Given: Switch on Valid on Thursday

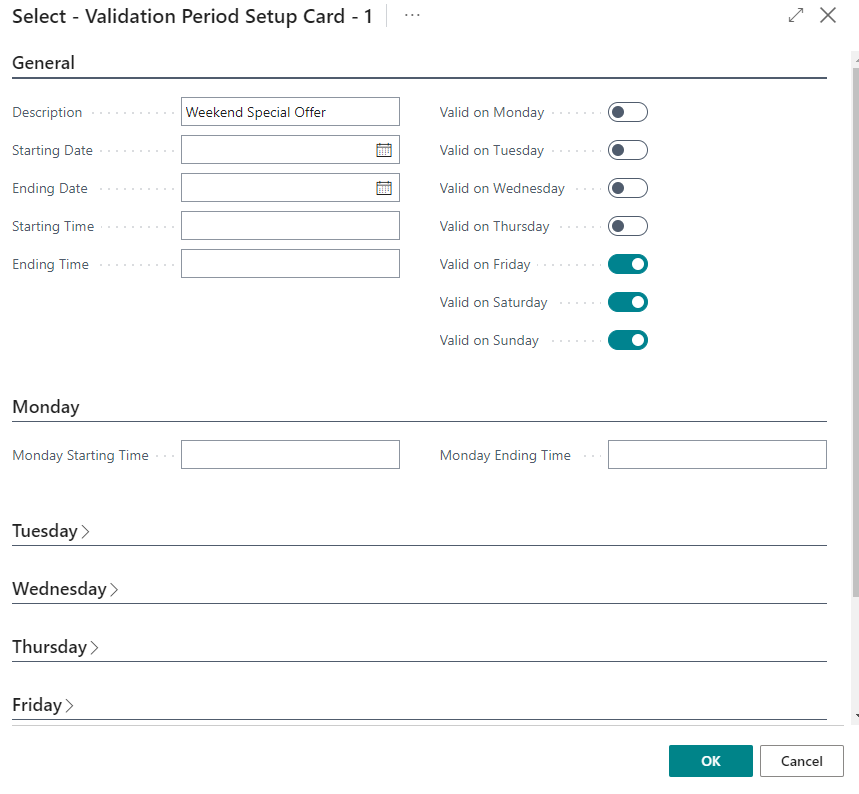Looking at the screenshot, I should [628, 226].
